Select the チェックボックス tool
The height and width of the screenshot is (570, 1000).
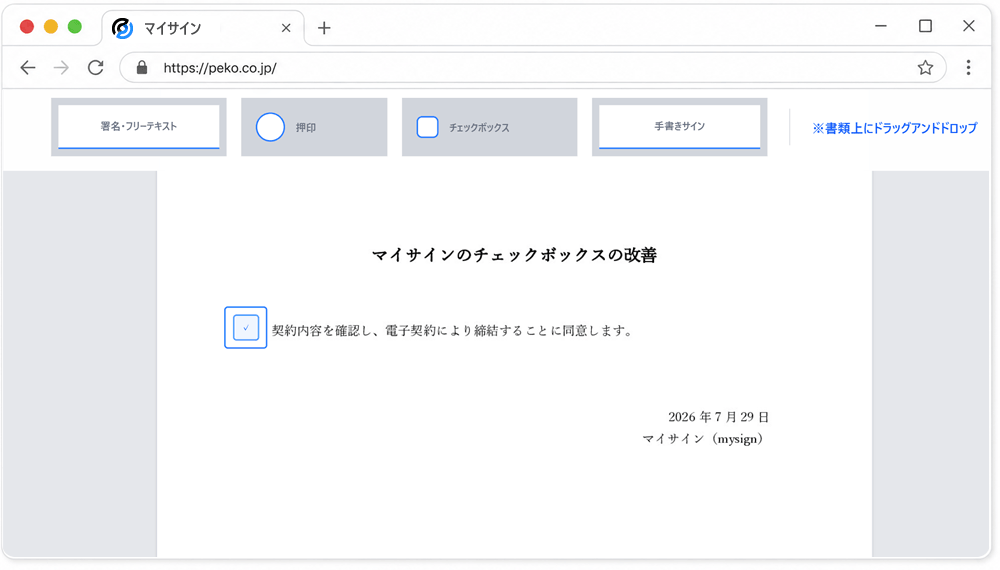pos(489,127)
